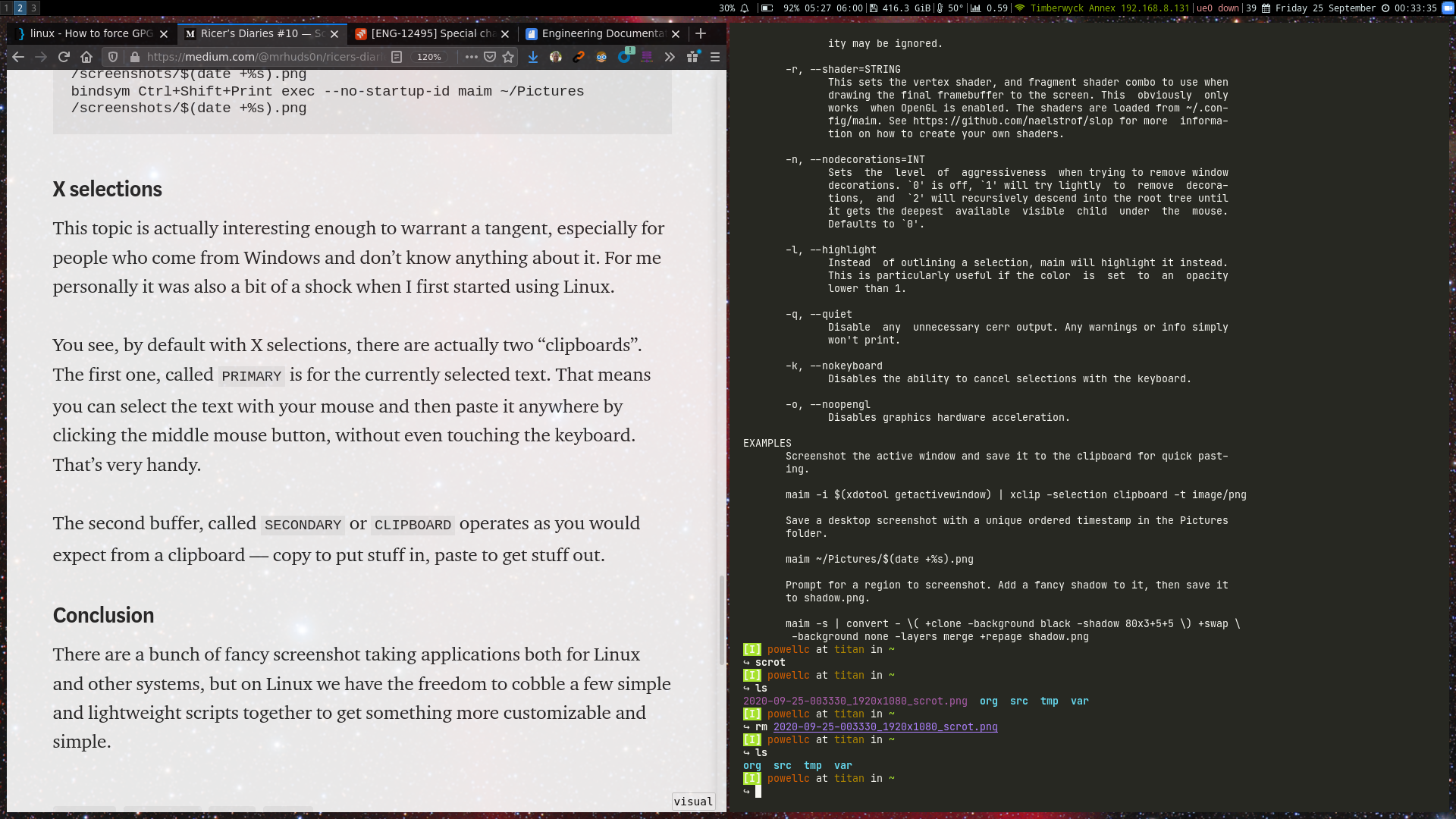Switch to workspace 3 in the bar

[x=33, y=8]
